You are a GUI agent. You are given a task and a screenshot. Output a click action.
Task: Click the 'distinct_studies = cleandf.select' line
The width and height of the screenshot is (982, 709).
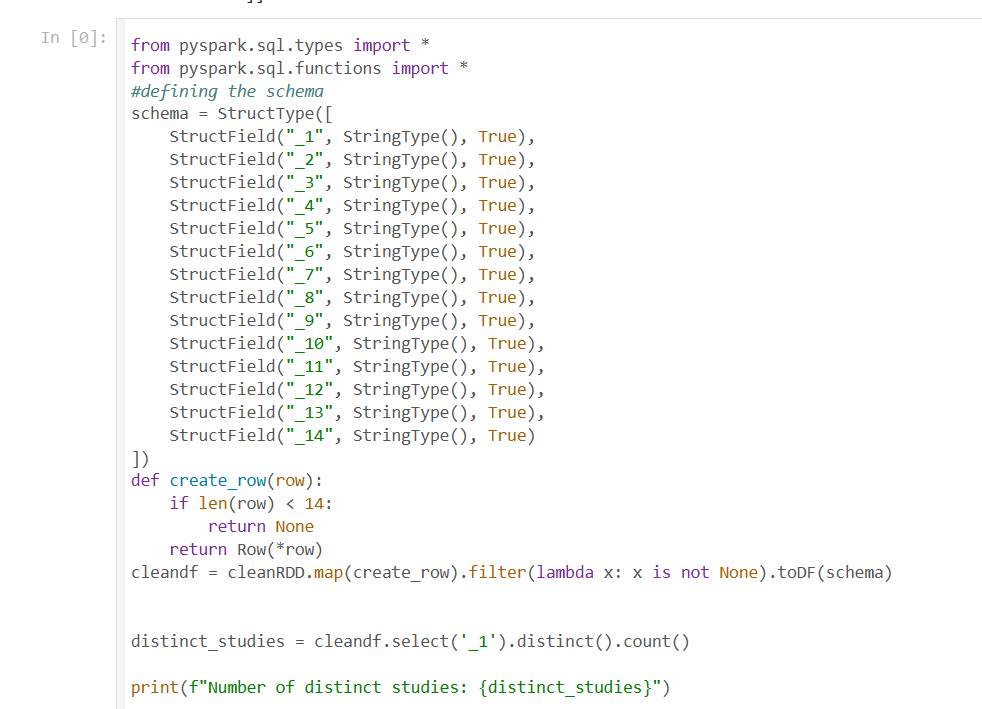[410, 642]
